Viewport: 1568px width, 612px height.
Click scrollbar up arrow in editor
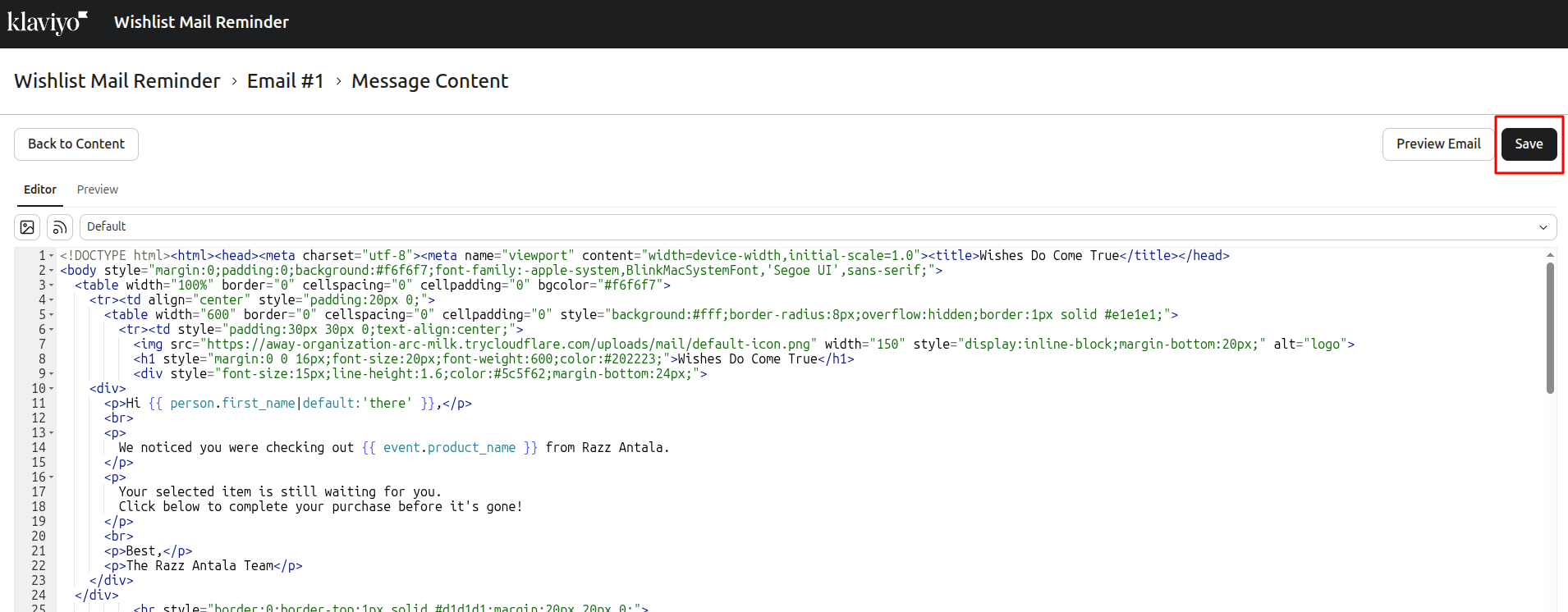tap(1550, 255)
